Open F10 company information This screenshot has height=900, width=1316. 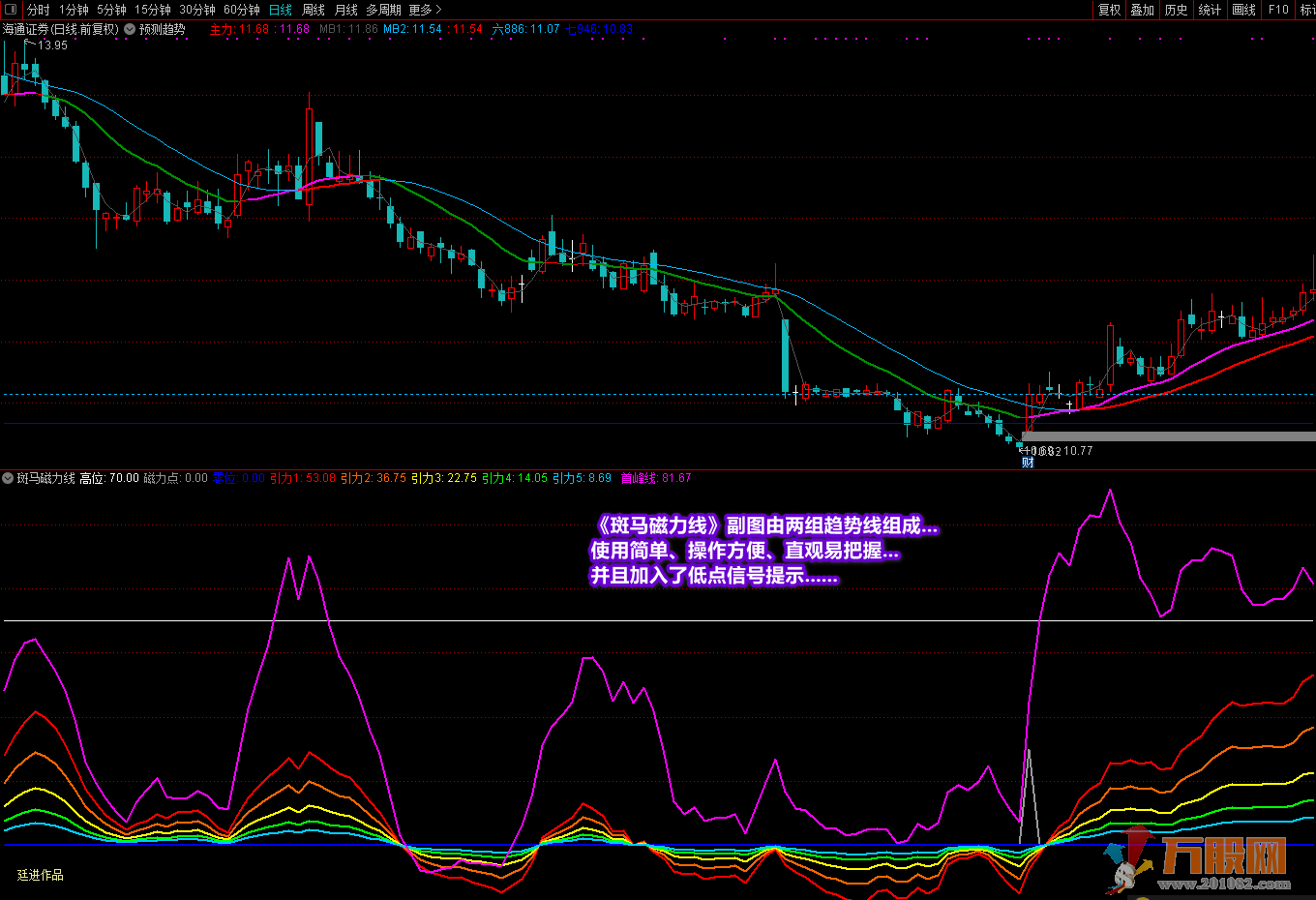[1278, 10]
